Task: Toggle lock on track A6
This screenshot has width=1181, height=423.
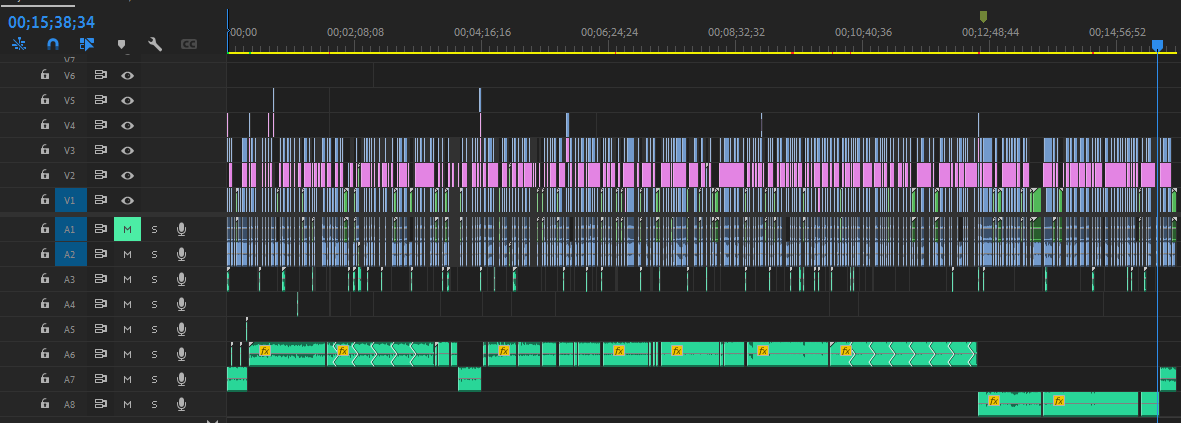Action: point(44,354)
